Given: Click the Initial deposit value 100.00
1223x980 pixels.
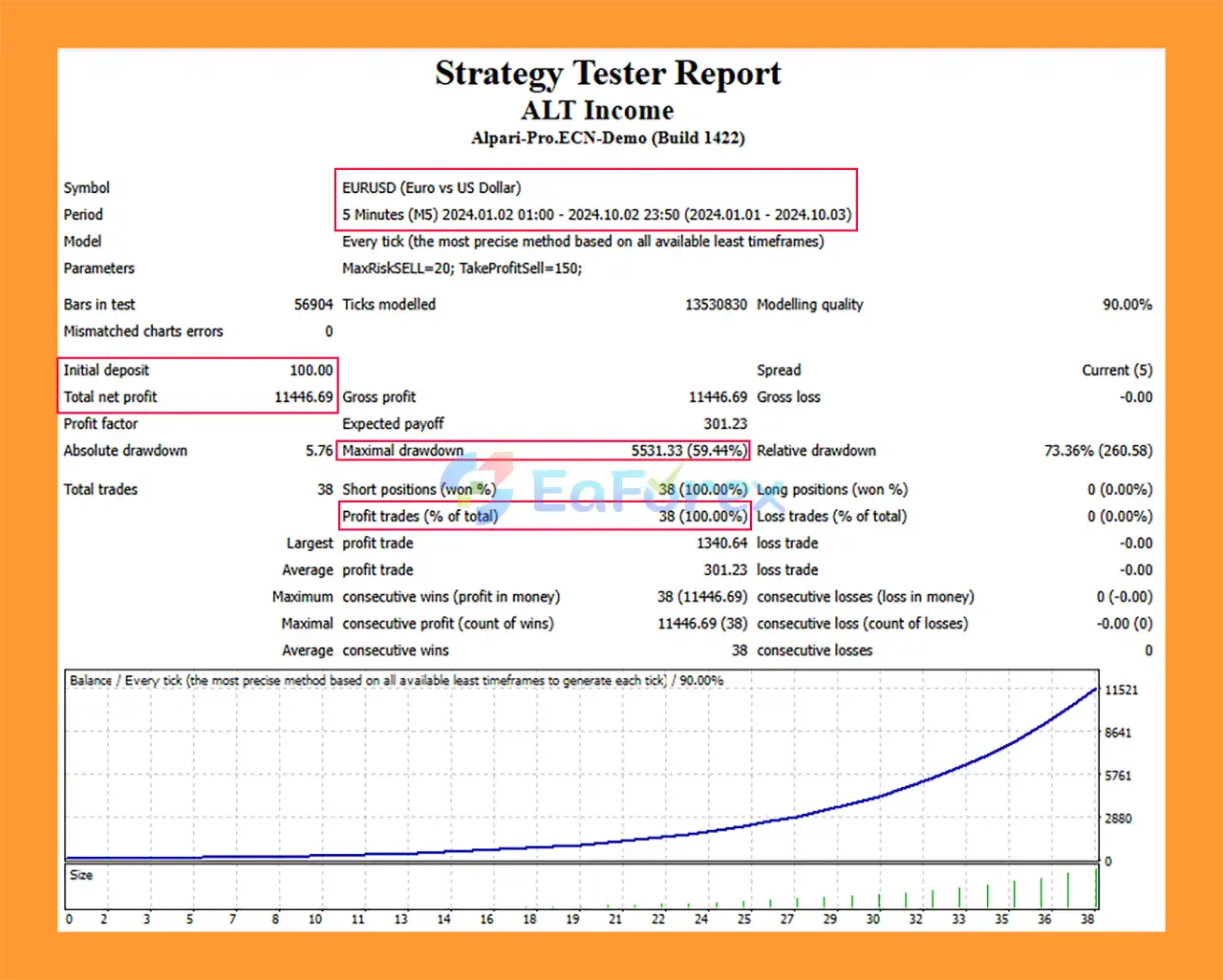Looking at the screenshot, I should (x=311, y=370).
